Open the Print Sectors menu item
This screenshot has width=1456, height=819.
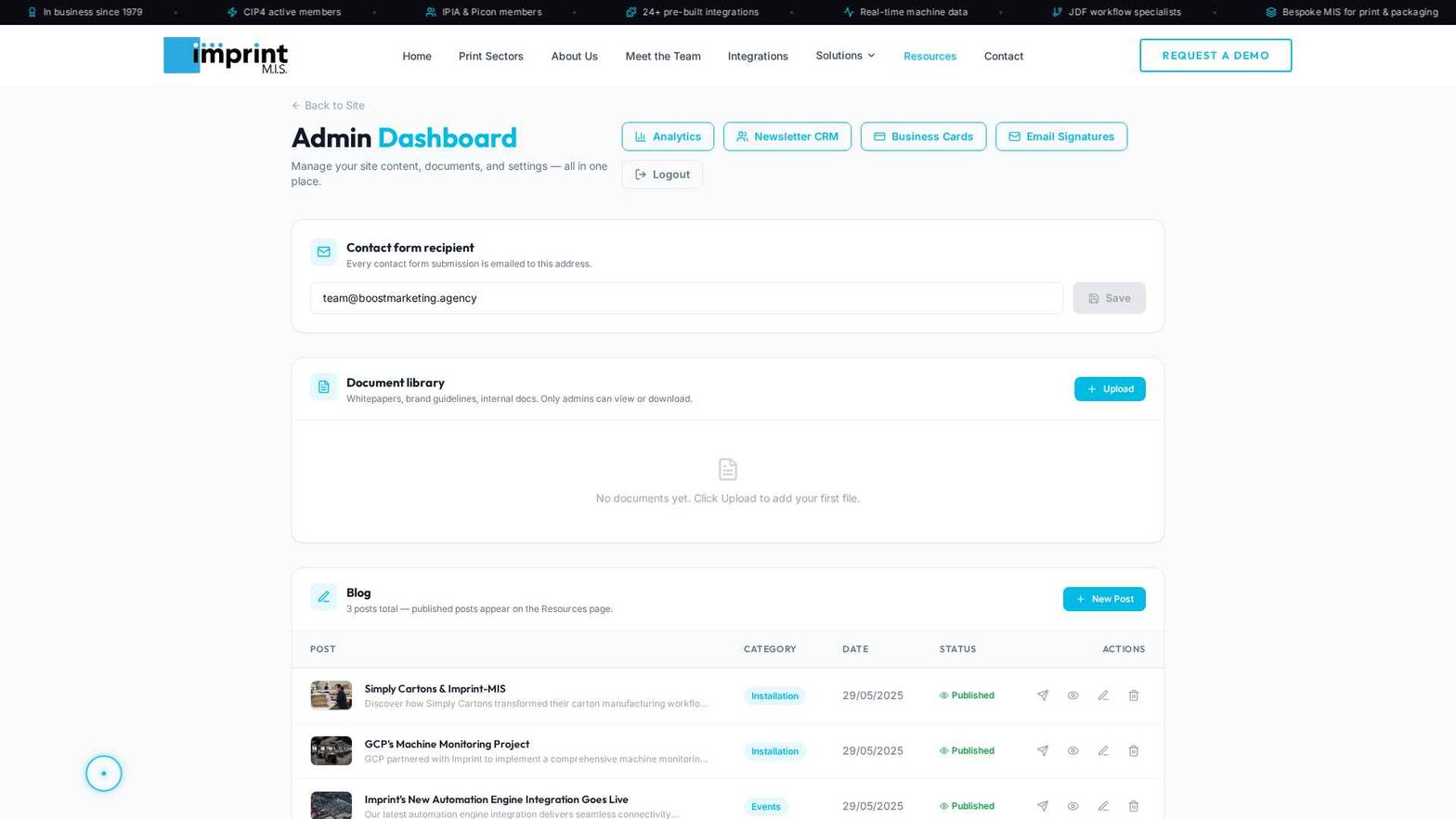(x=491, y=57)
